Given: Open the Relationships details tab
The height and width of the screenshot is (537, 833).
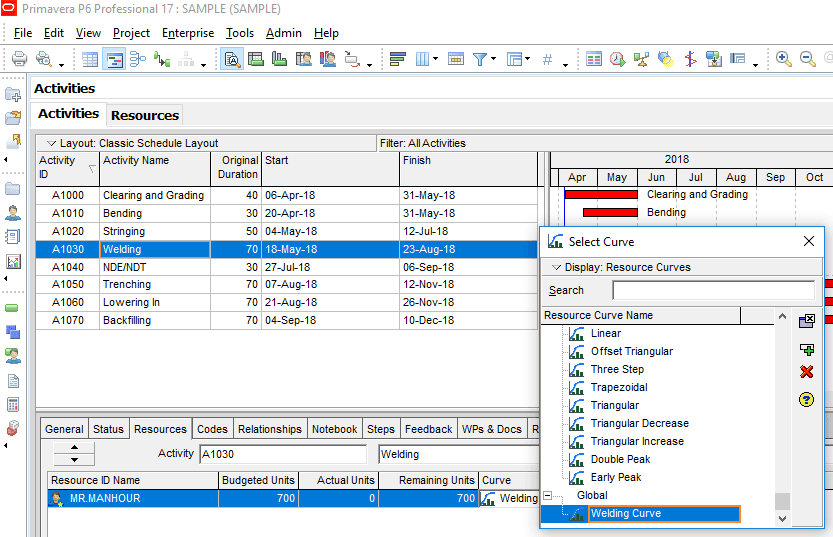Looking at the screenshot, I should [270, 429].
